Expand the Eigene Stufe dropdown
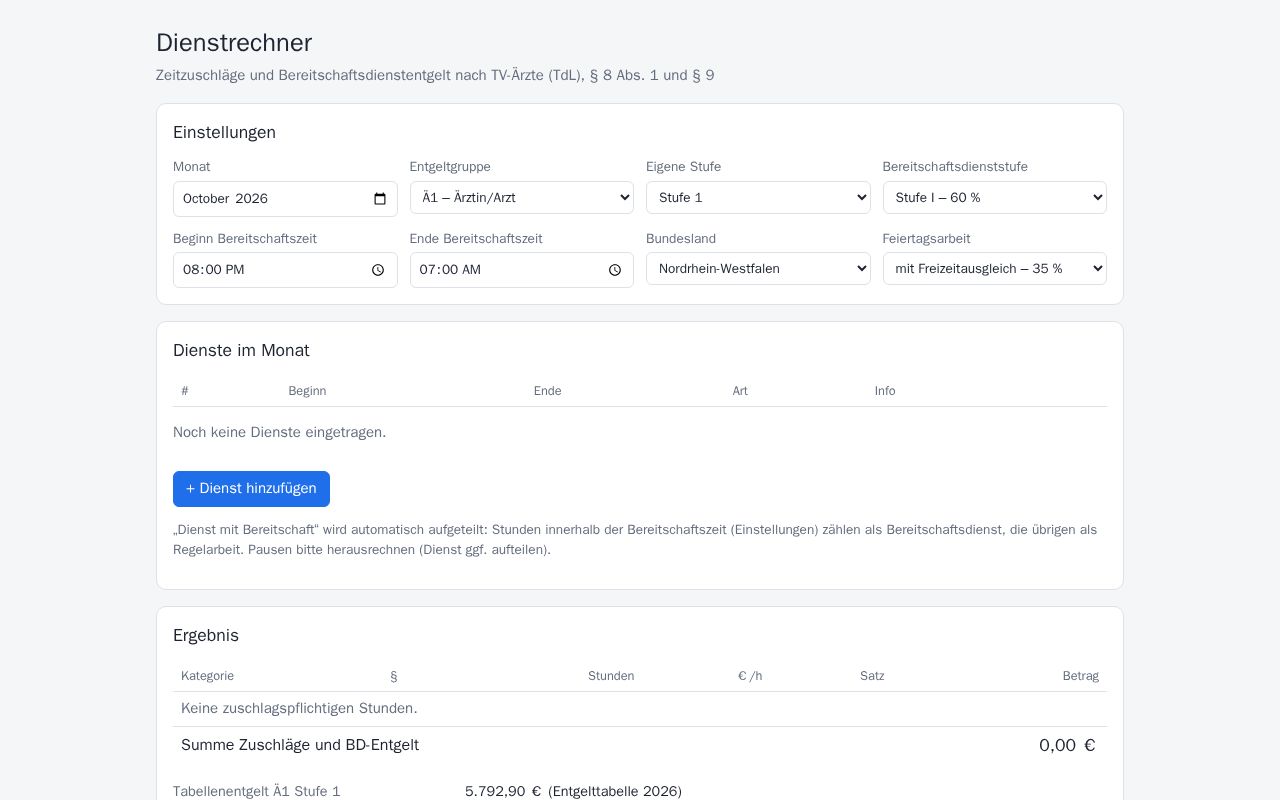 (x=758, y=198)
